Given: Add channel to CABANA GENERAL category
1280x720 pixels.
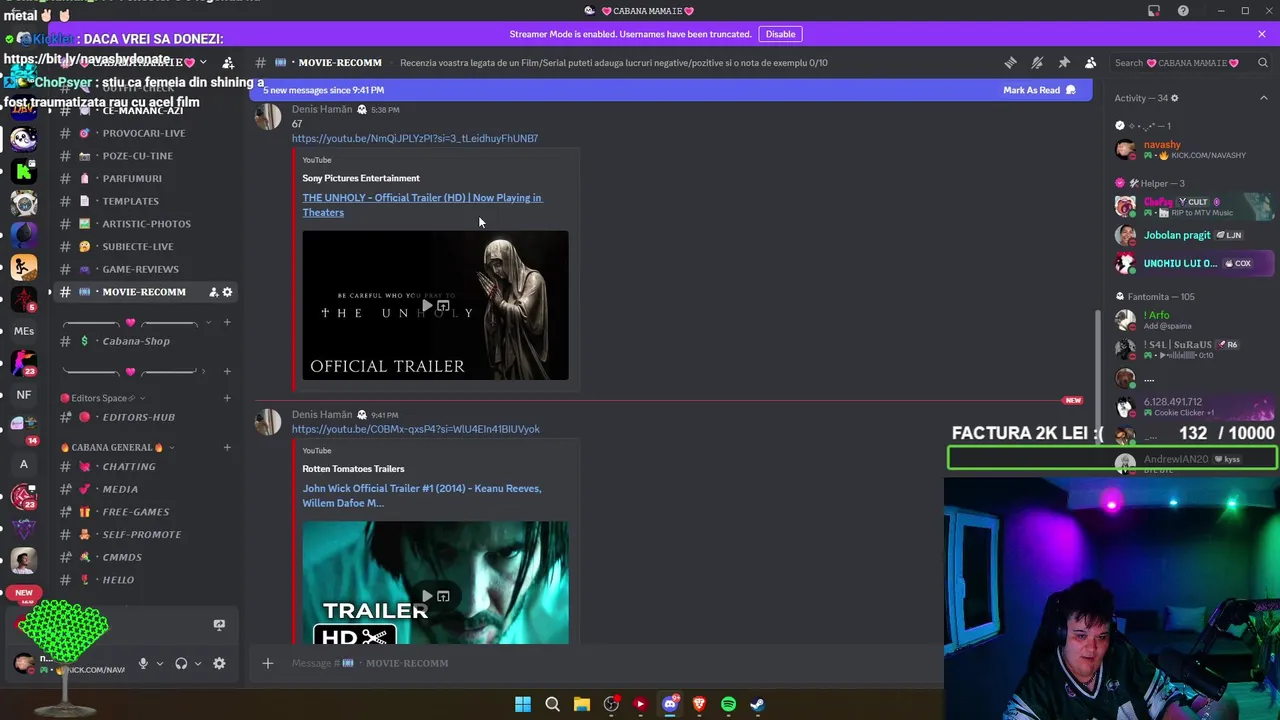Looking at the screenshot, I should click(227, 447).
